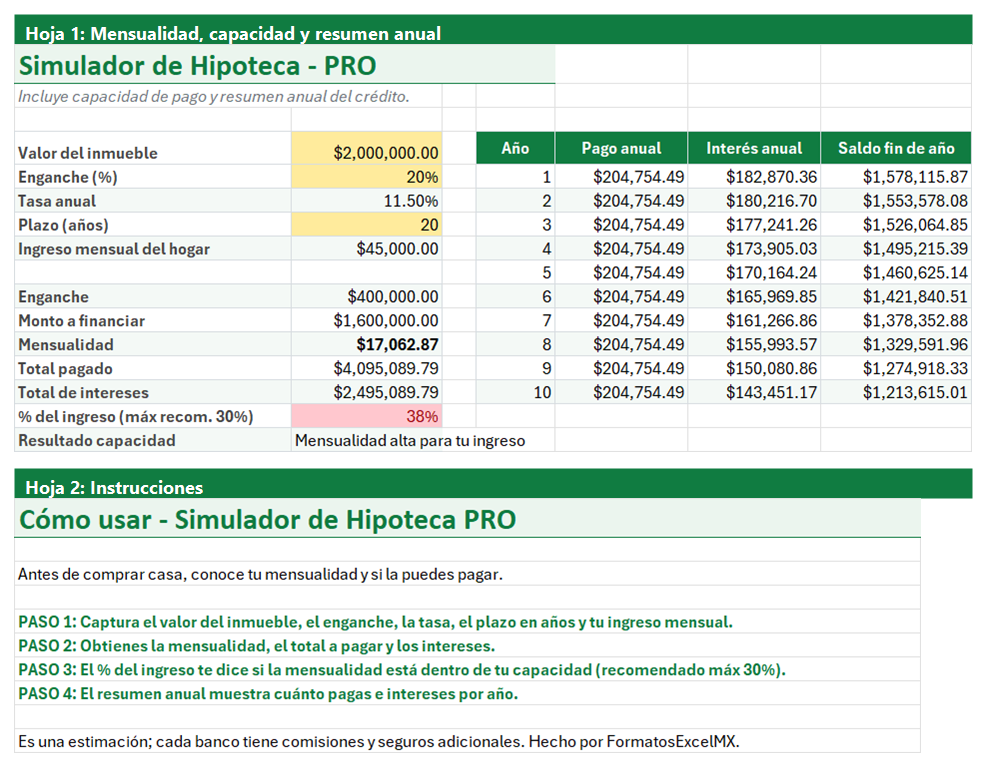Click year 4 interest $173,905.03

coord(754,249)
